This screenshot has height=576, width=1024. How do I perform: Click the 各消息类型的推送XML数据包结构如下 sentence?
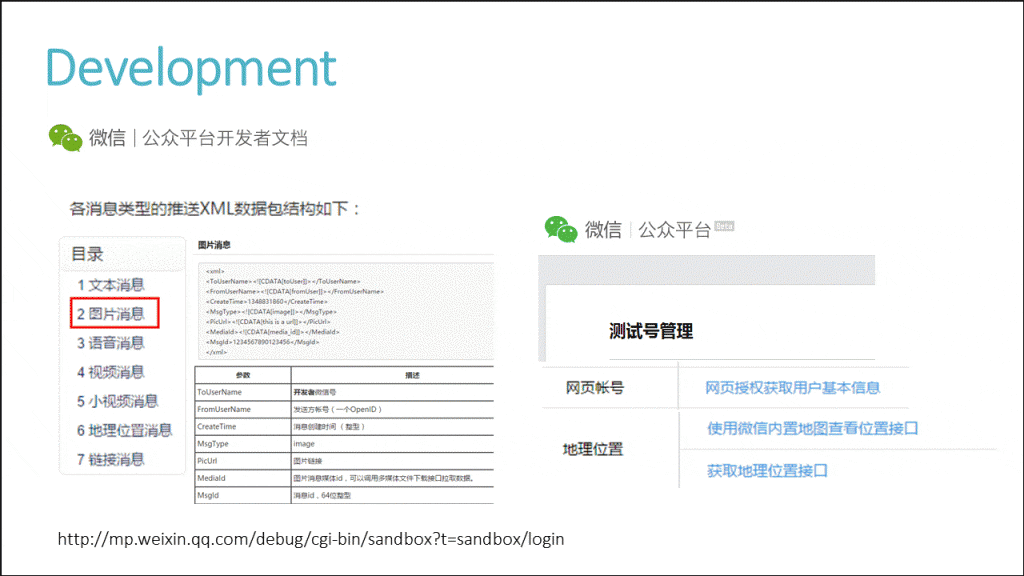pos(214,209)
